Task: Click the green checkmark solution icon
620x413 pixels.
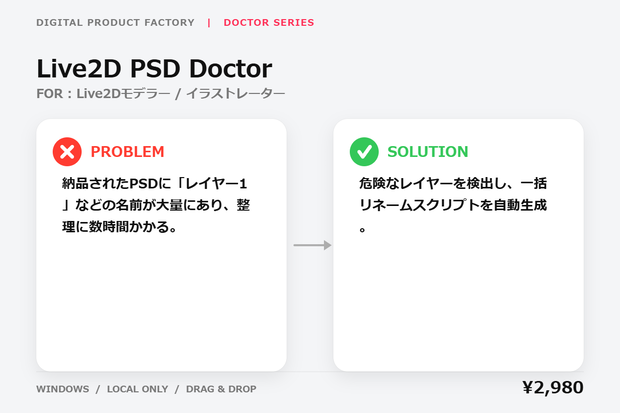Action: click(x=364, y=152)
